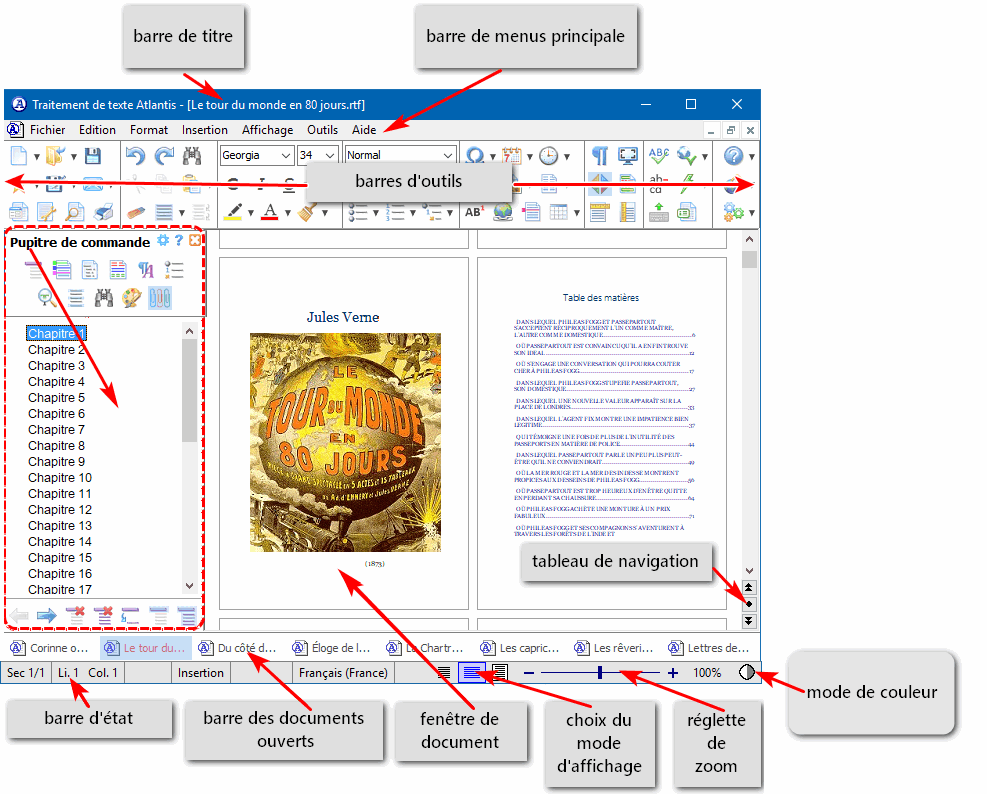Open options via the colored gears icon

[733, 212]
